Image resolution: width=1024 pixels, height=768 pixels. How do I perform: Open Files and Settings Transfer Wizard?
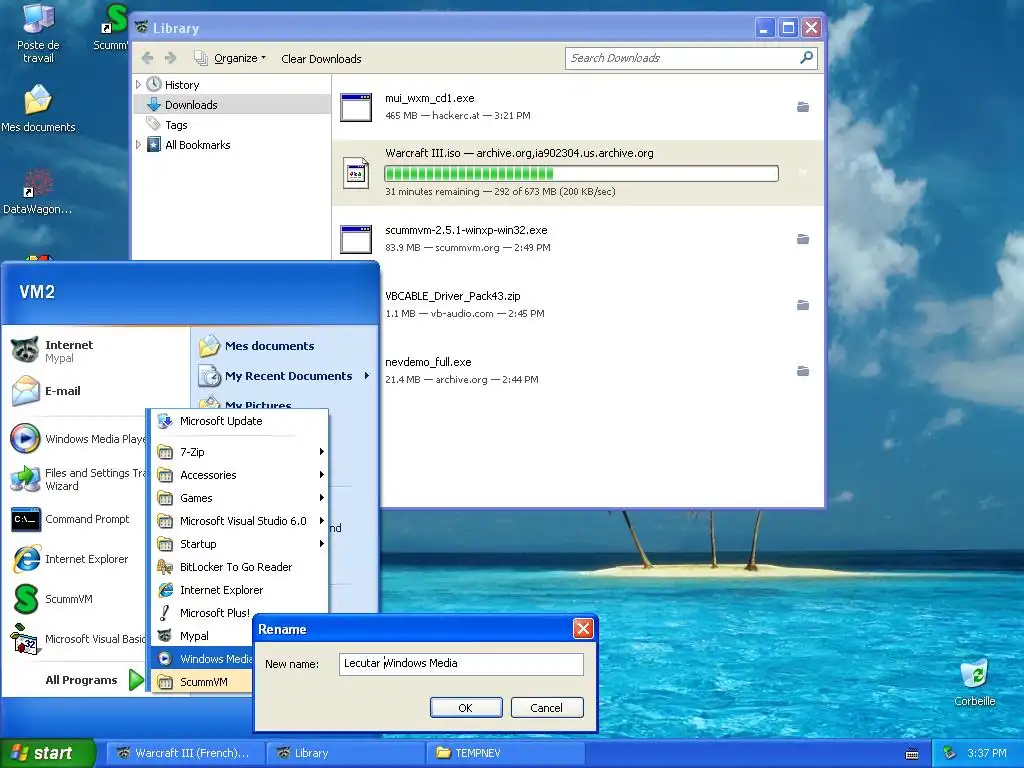(77, 479)
